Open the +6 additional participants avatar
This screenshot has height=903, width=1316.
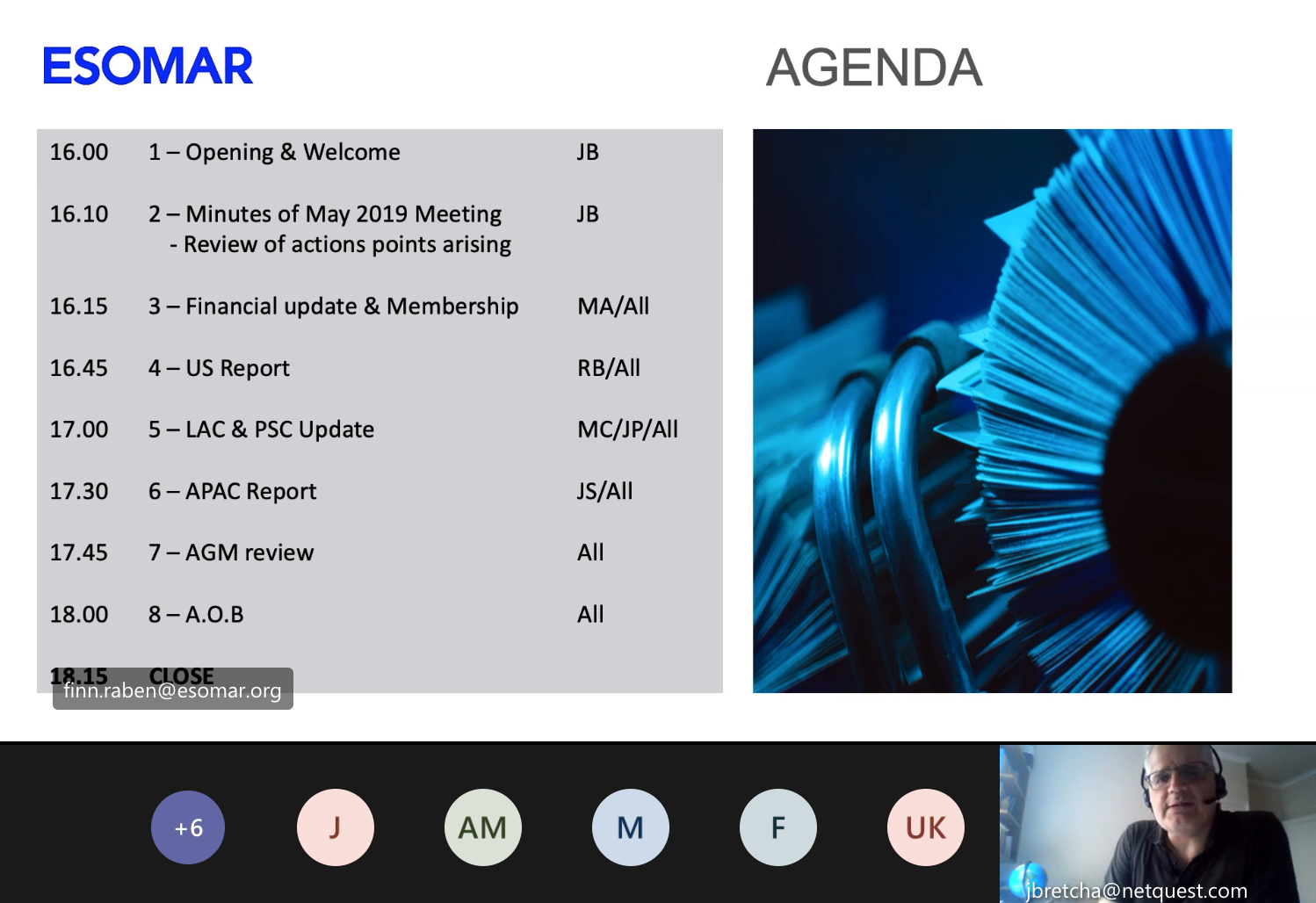(188, 827)
